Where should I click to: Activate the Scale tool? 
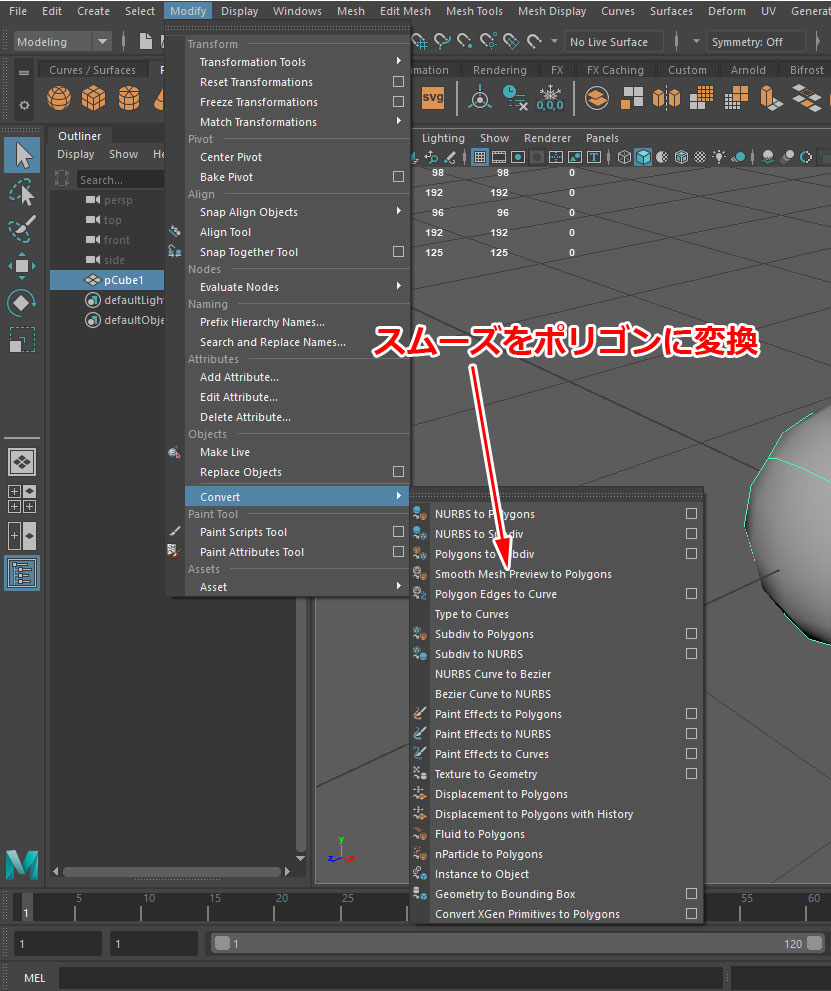22,339
